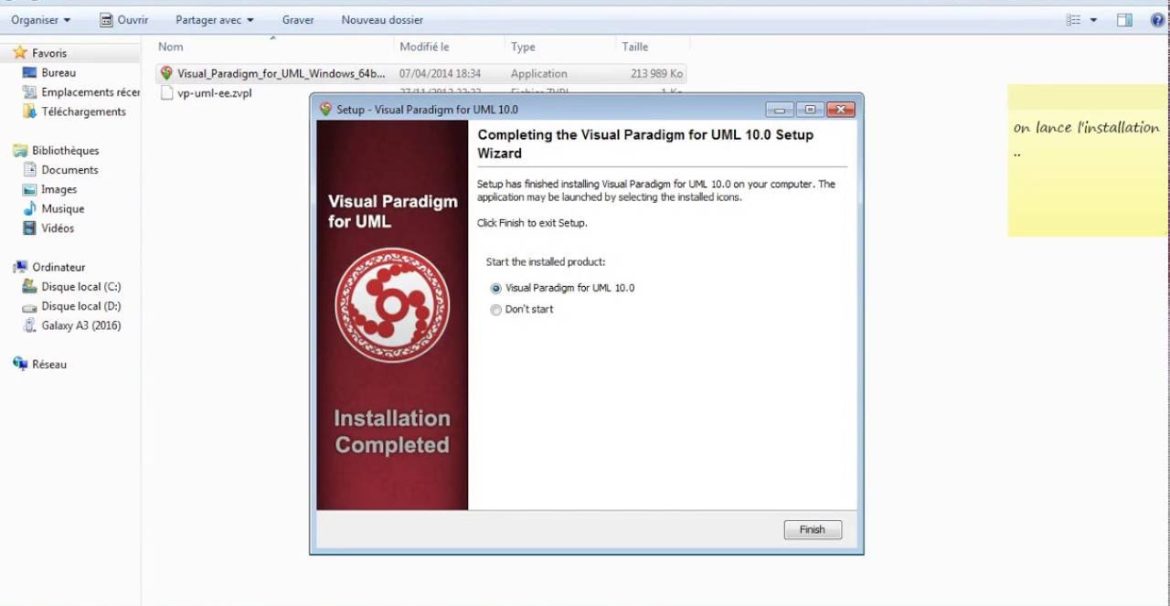1170x606 pixels.
Task: Click Graver in Explorer toolbar
Action: coord(298,20)
